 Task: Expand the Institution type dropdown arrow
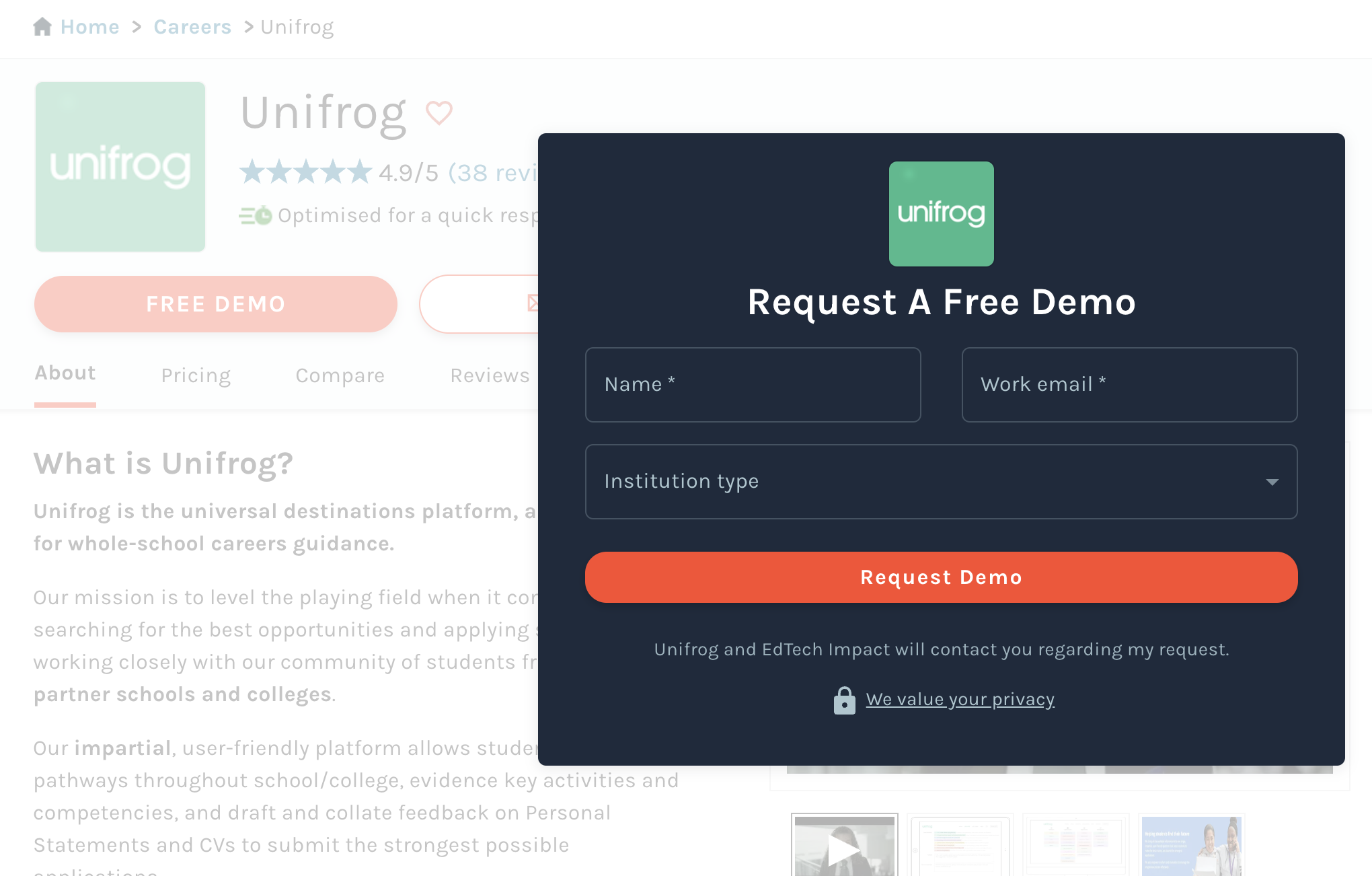click(x=1272, y=482)
